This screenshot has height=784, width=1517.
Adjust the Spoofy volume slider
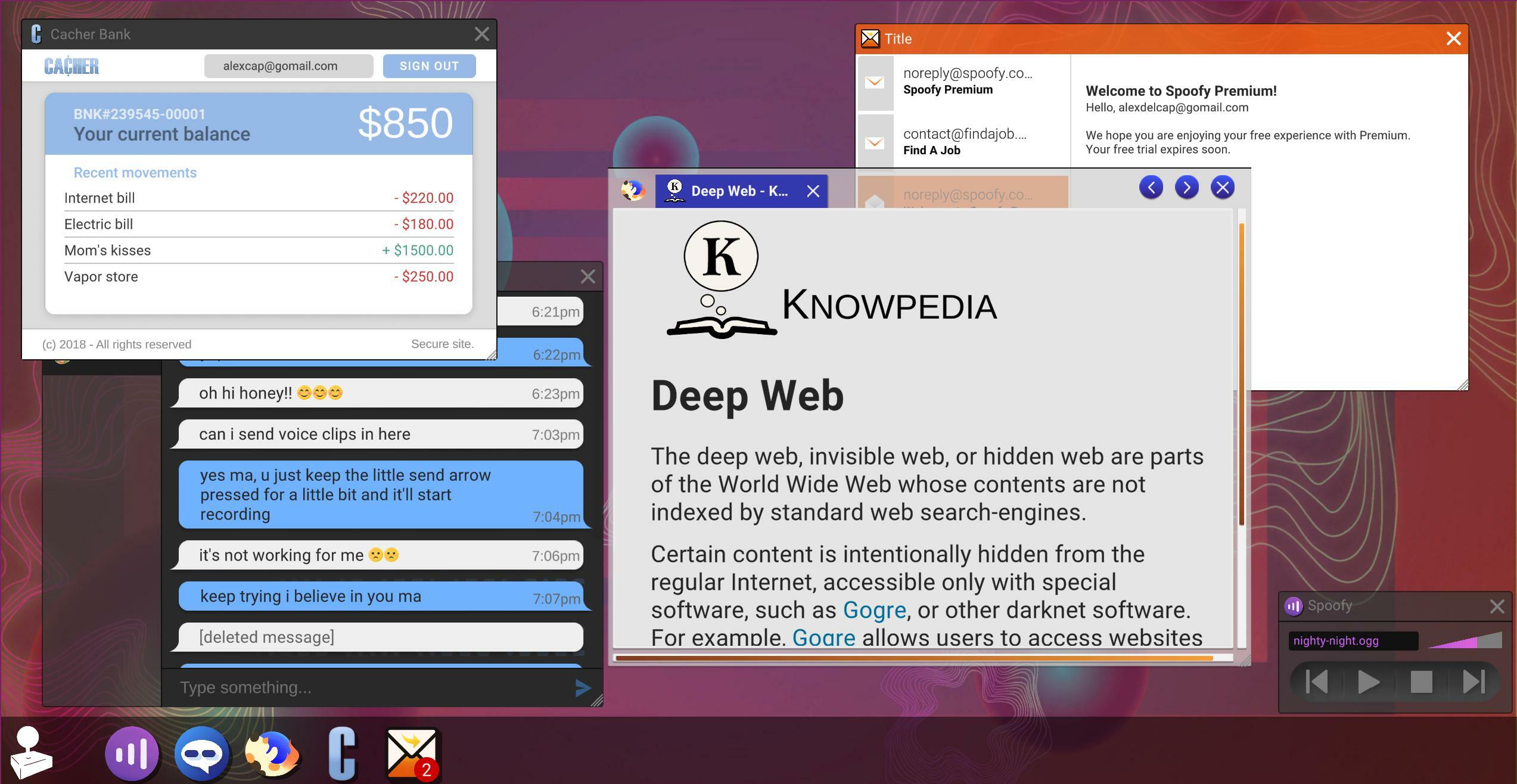1465,641
